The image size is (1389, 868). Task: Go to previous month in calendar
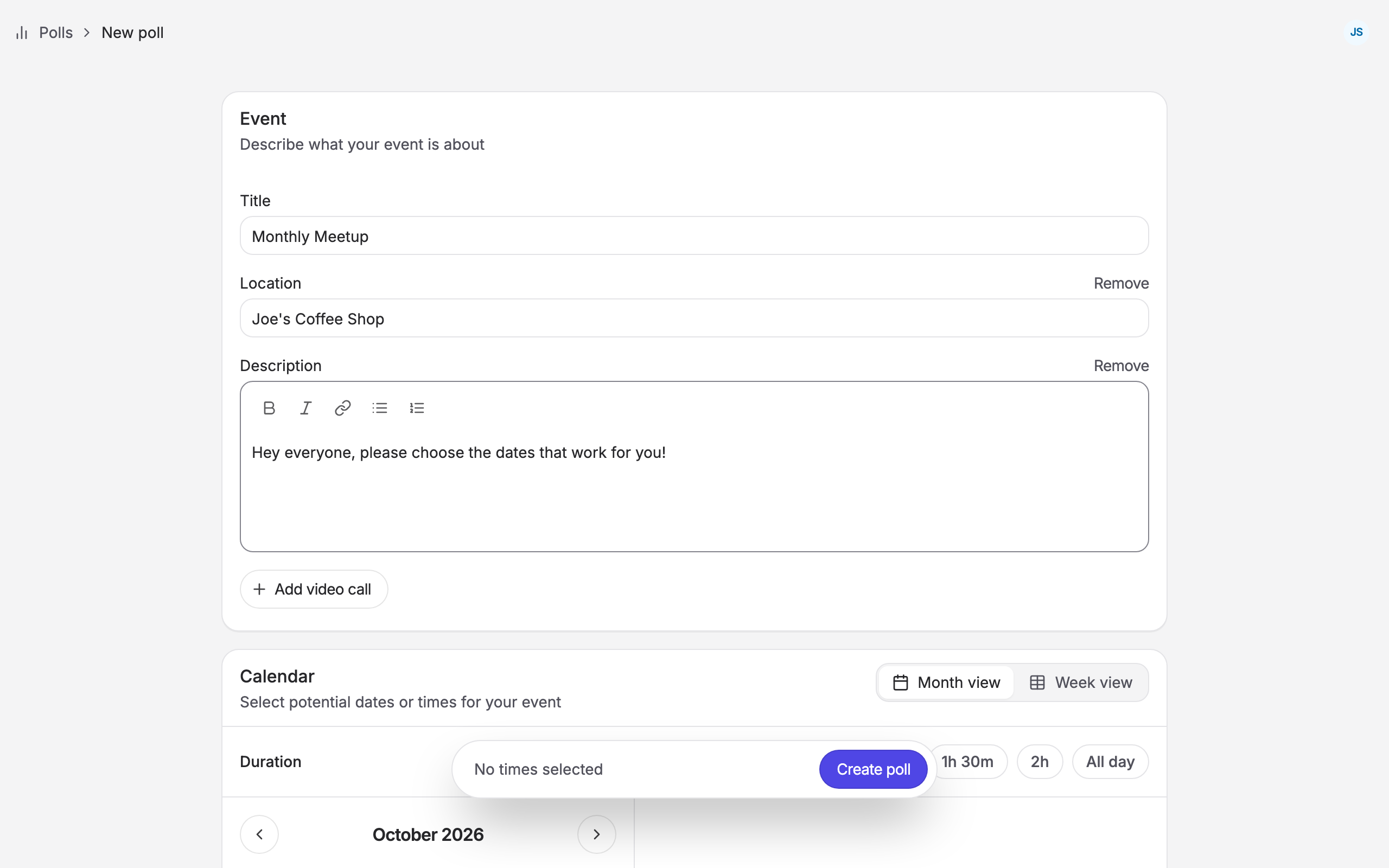(259, 834)
